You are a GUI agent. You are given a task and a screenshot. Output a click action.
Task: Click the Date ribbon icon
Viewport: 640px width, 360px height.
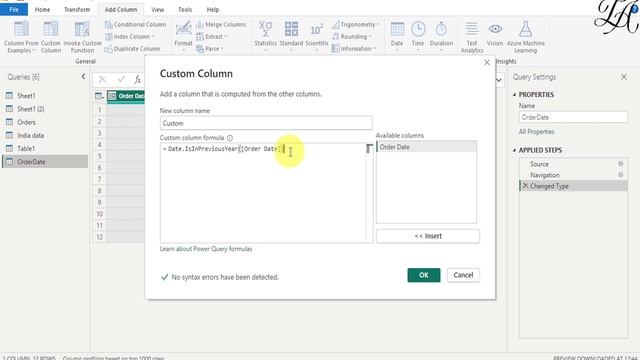click(397, 36)
